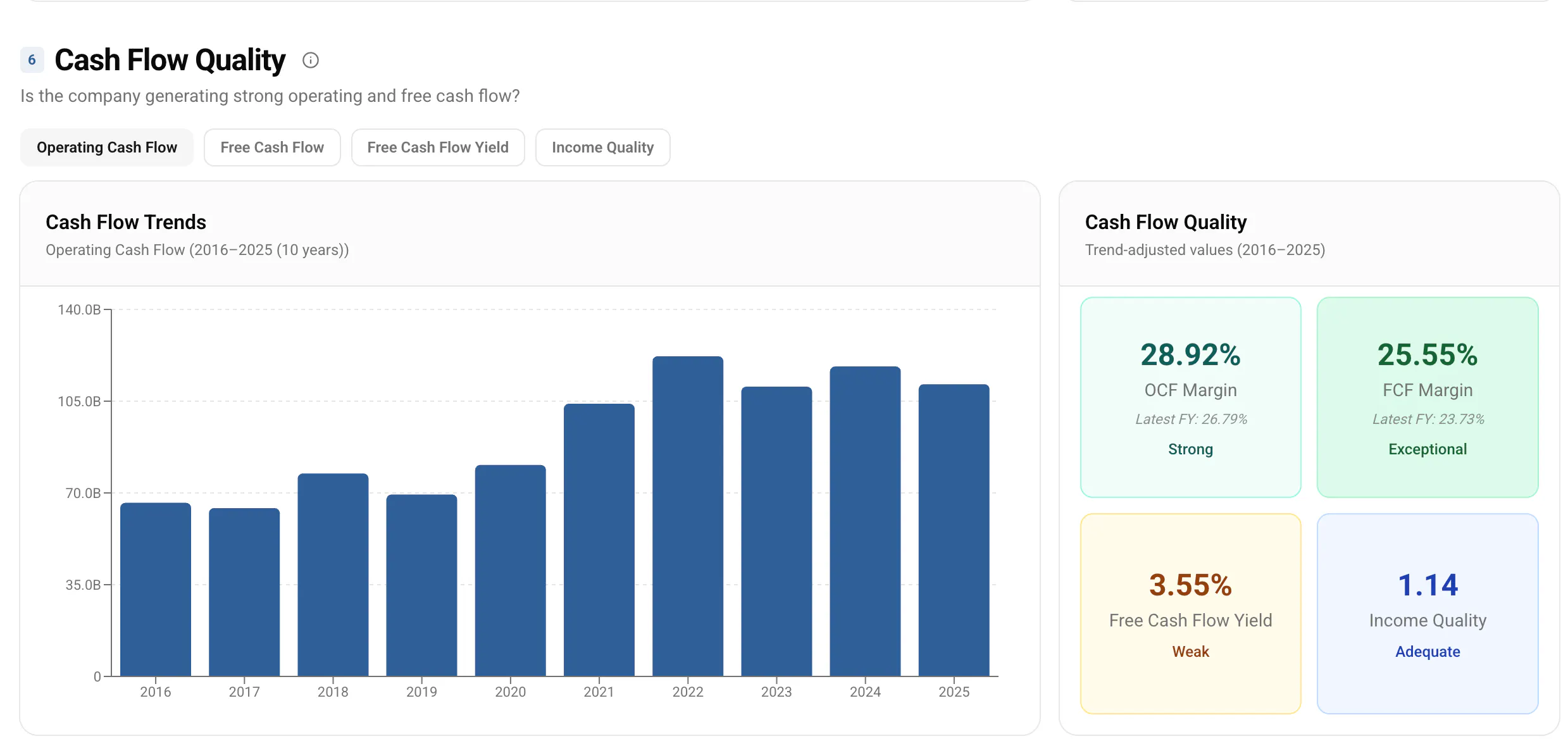The width and height of the screenshot is (1568, 753).
Task: Click the 'Exceptional' rating label
Action: click(x=1428, y=449)
